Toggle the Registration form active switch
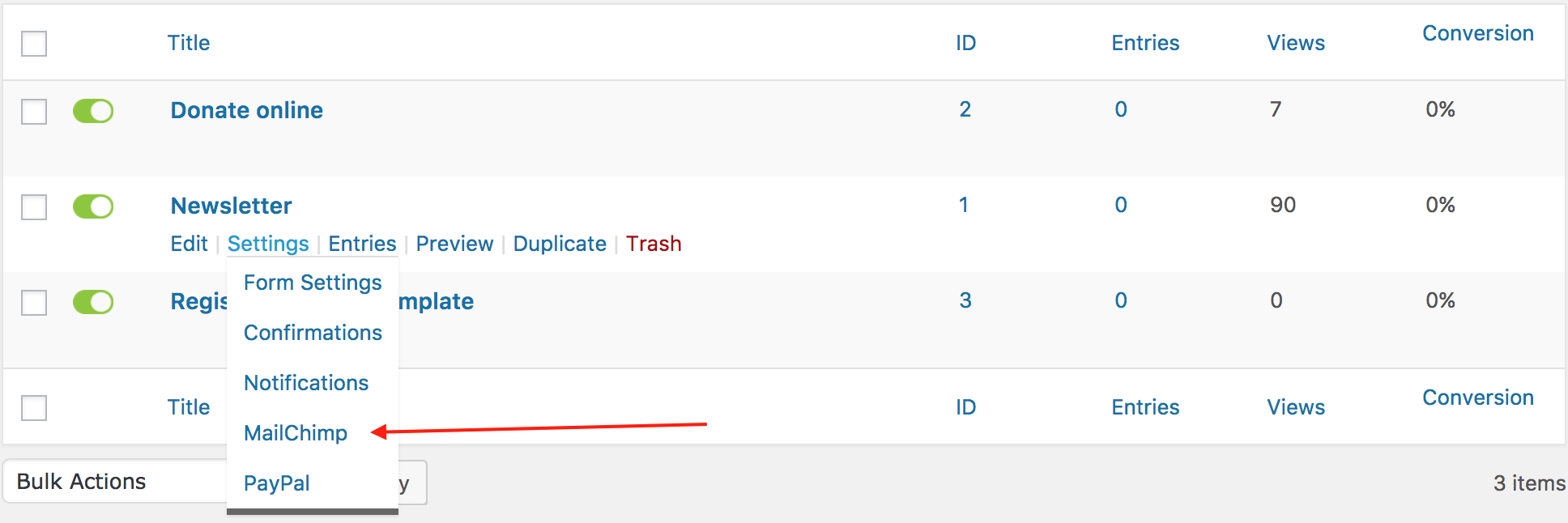 pyautogui.click(x=93, y=302)
